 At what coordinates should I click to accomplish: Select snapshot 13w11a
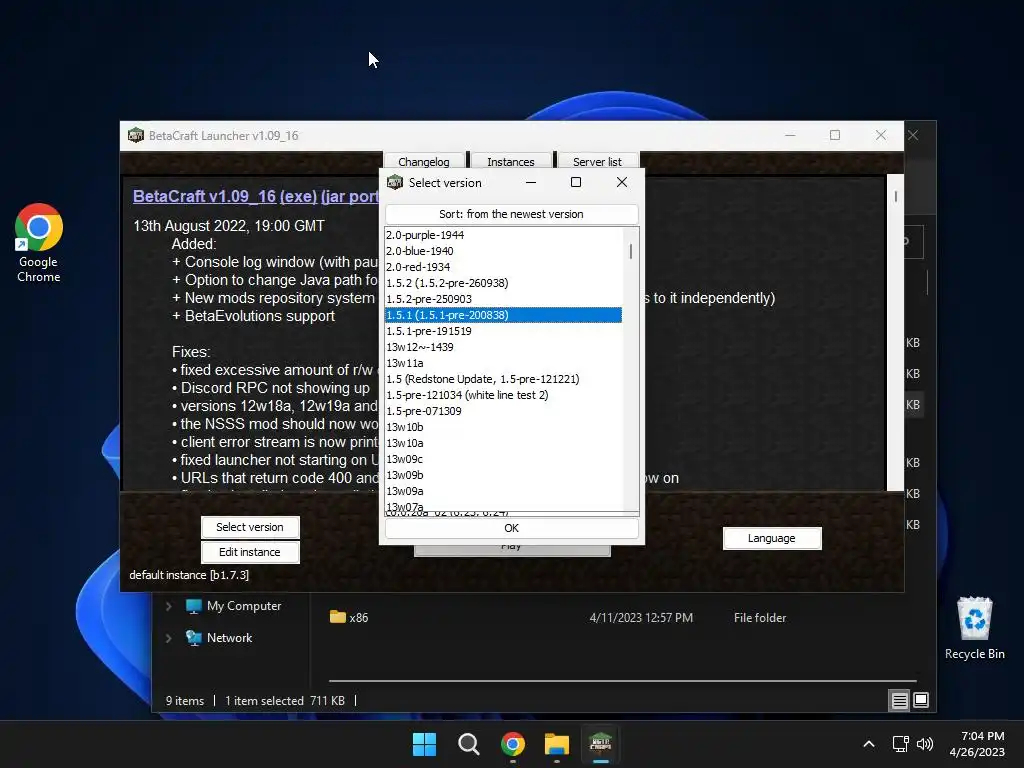[503, 363]
